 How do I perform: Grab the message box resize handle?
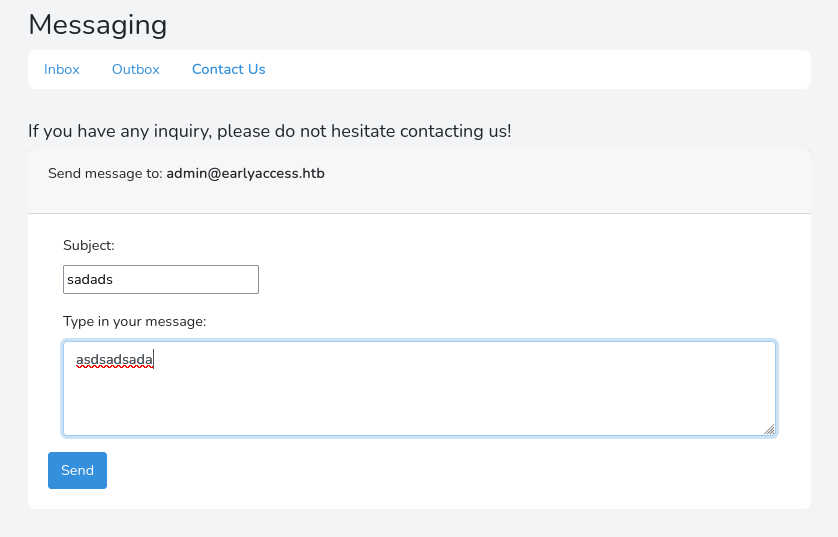(769, 429)
